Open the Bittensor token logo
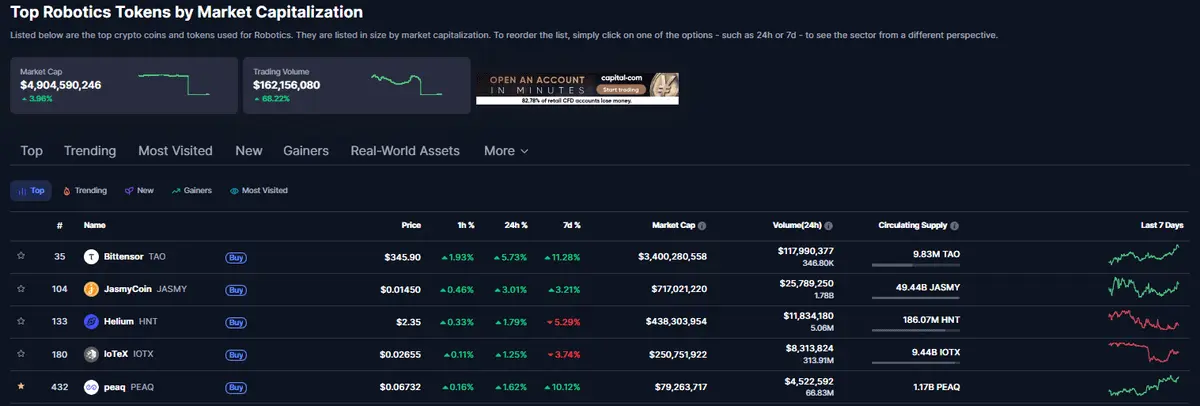The width and height of the screenshot is (1200, 406). point(91,257)
